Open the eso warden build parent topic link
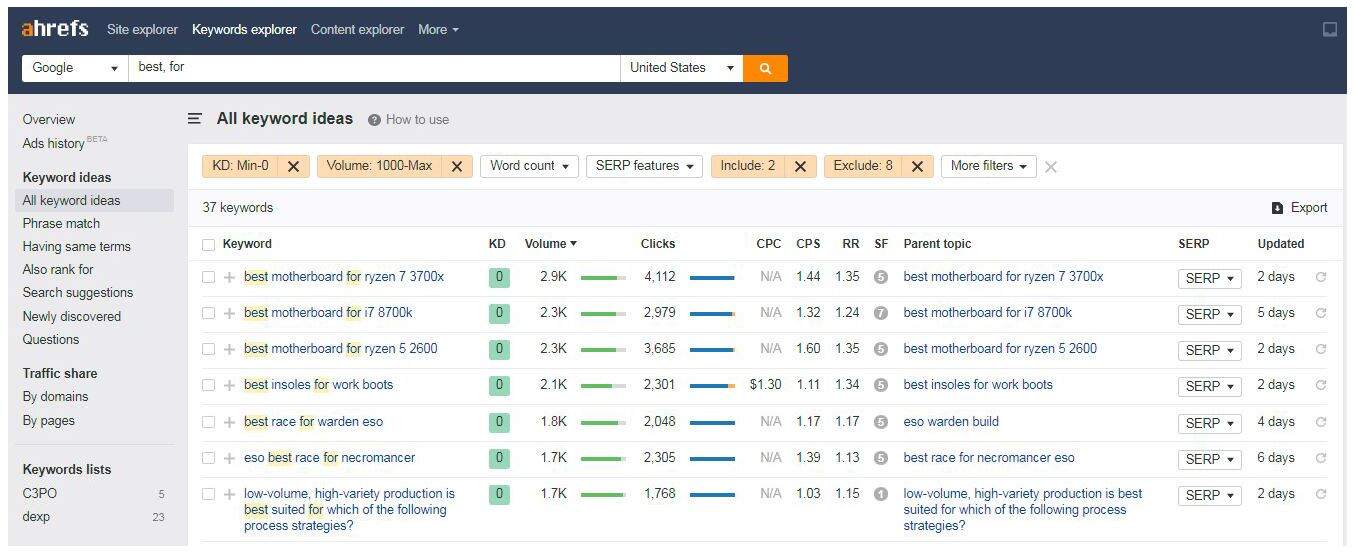This screenshot has height=555, width=1355. coord(950,421)
